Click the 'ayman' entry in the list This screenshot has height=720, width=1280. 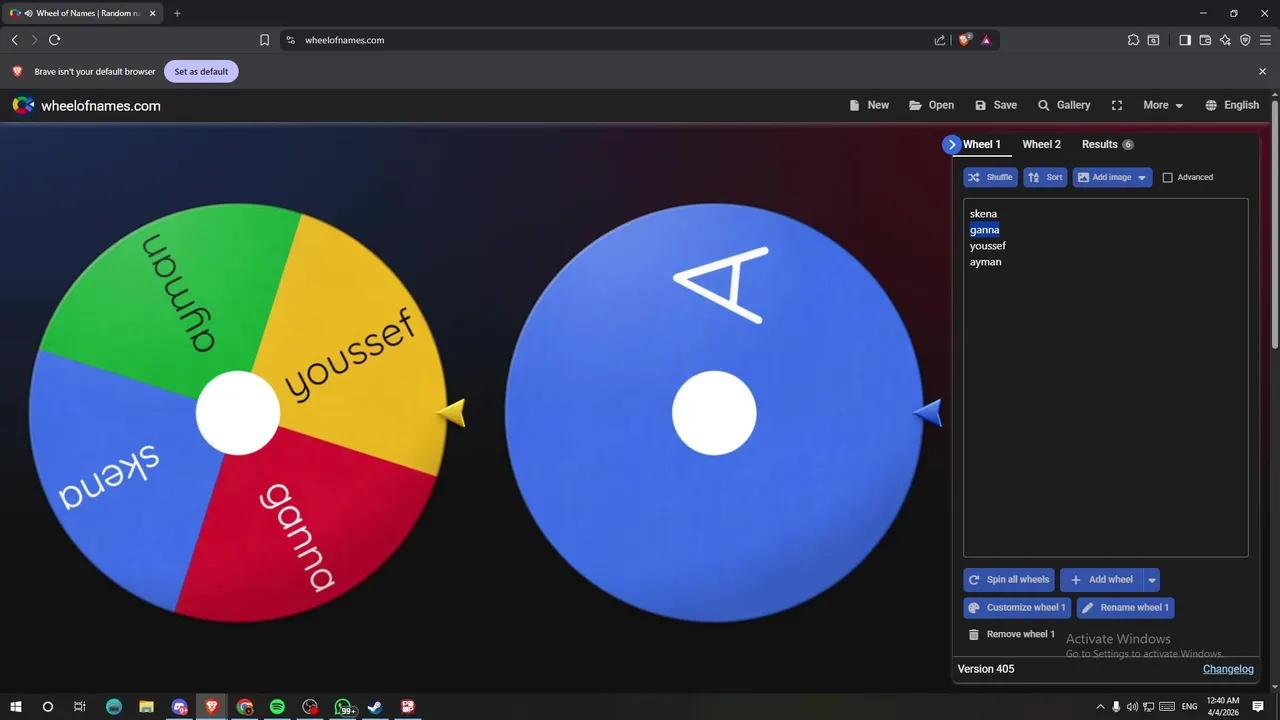pyautogui.click(x=985, y=261)
